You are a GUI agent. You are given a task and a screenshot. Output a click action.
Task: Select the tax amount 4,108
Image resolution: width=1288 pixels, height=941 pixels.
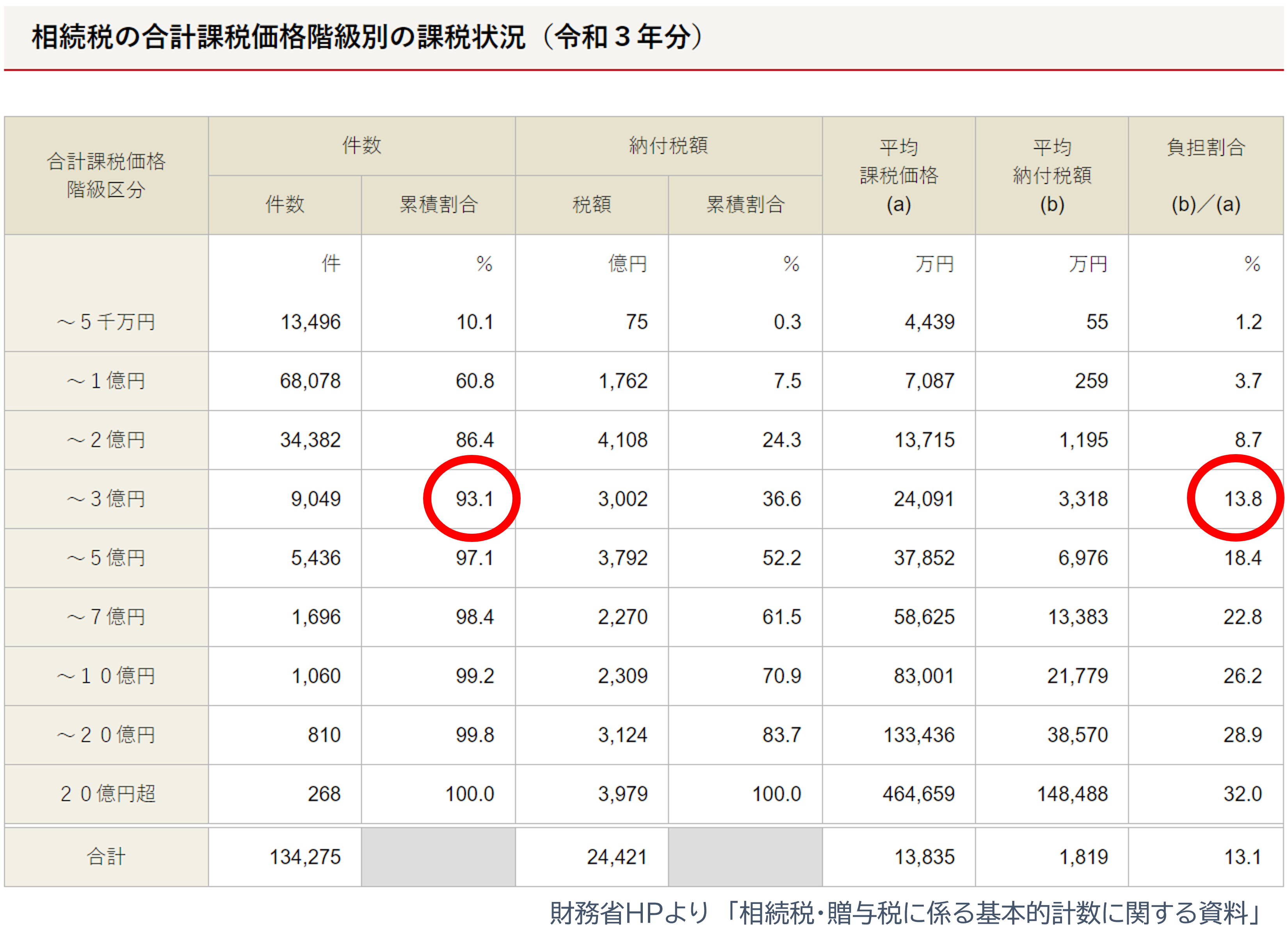[623, 440]
